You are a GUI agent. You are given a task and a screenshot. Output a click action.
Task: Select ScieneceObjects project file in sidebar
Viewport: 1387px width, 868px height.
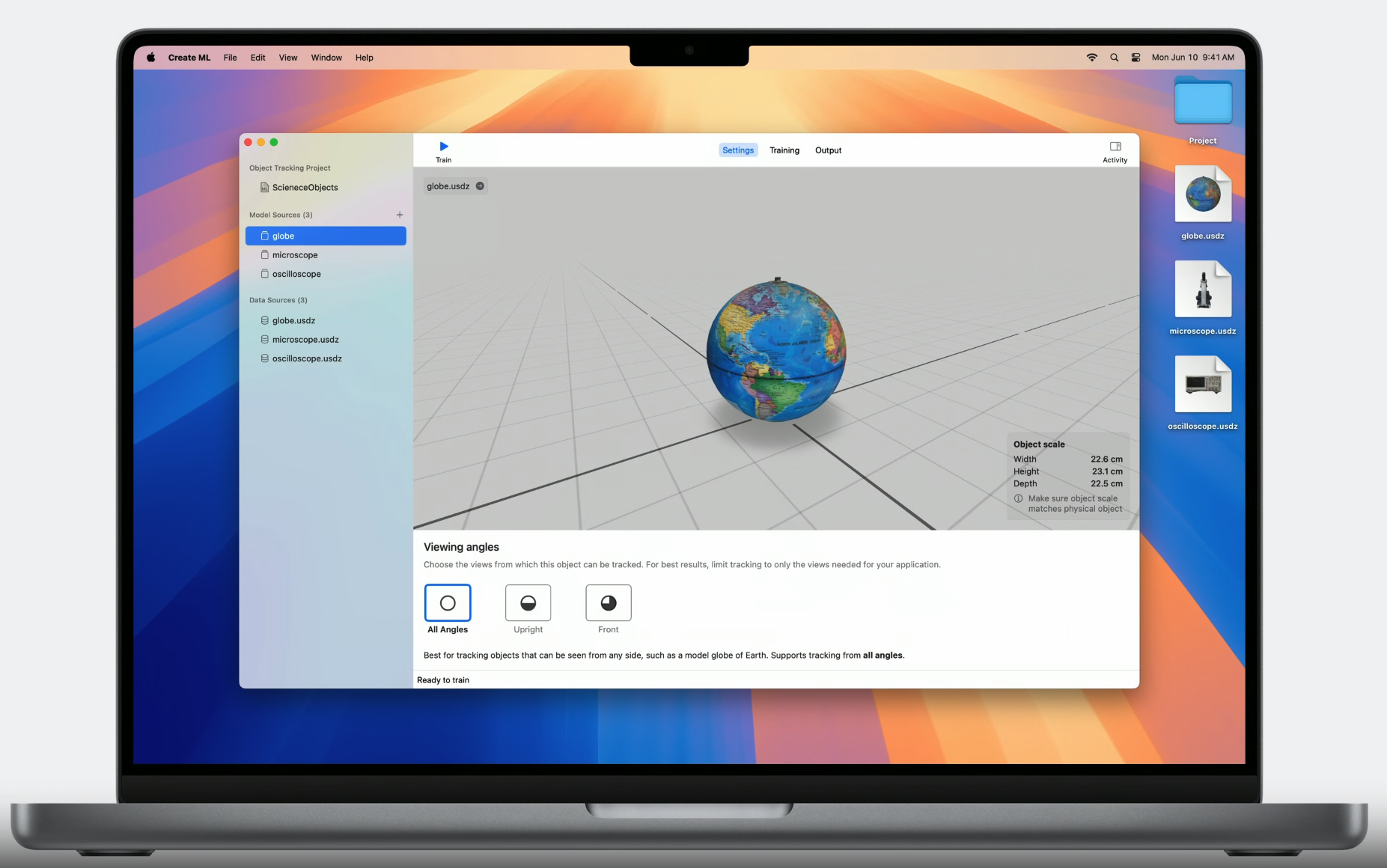[326, 188]
